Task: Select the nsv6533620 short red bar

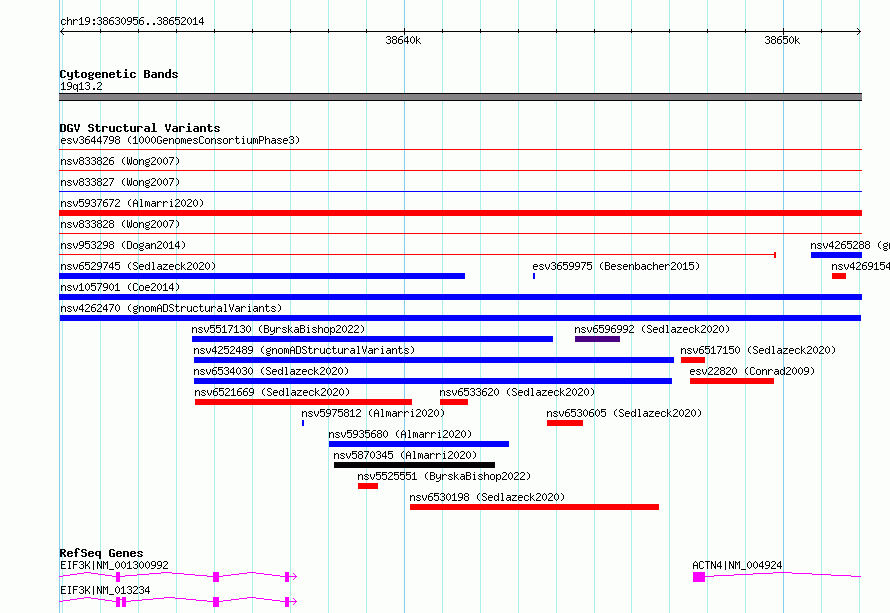Action: (454, 402)
